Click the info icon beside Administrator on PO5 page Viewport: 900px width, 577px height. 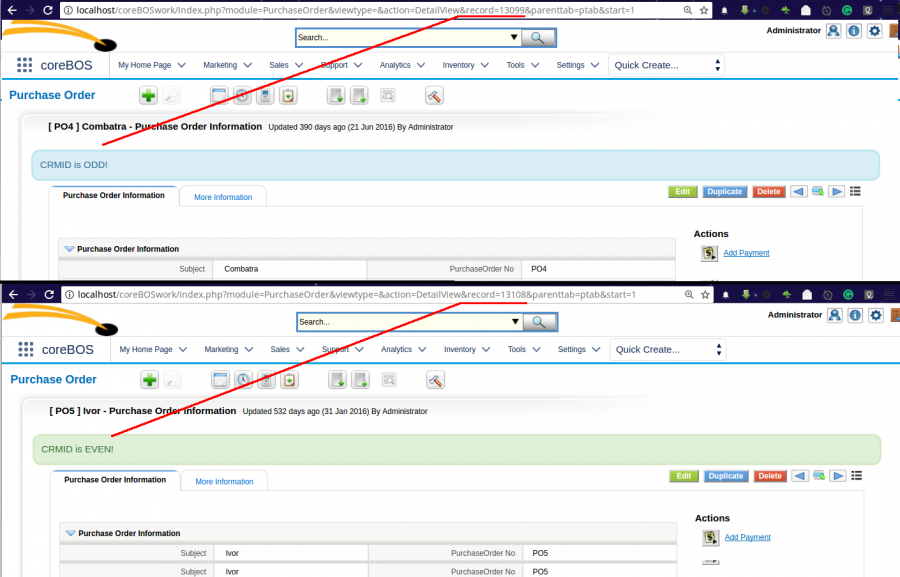pyautogui.click(x=855, y=315)
